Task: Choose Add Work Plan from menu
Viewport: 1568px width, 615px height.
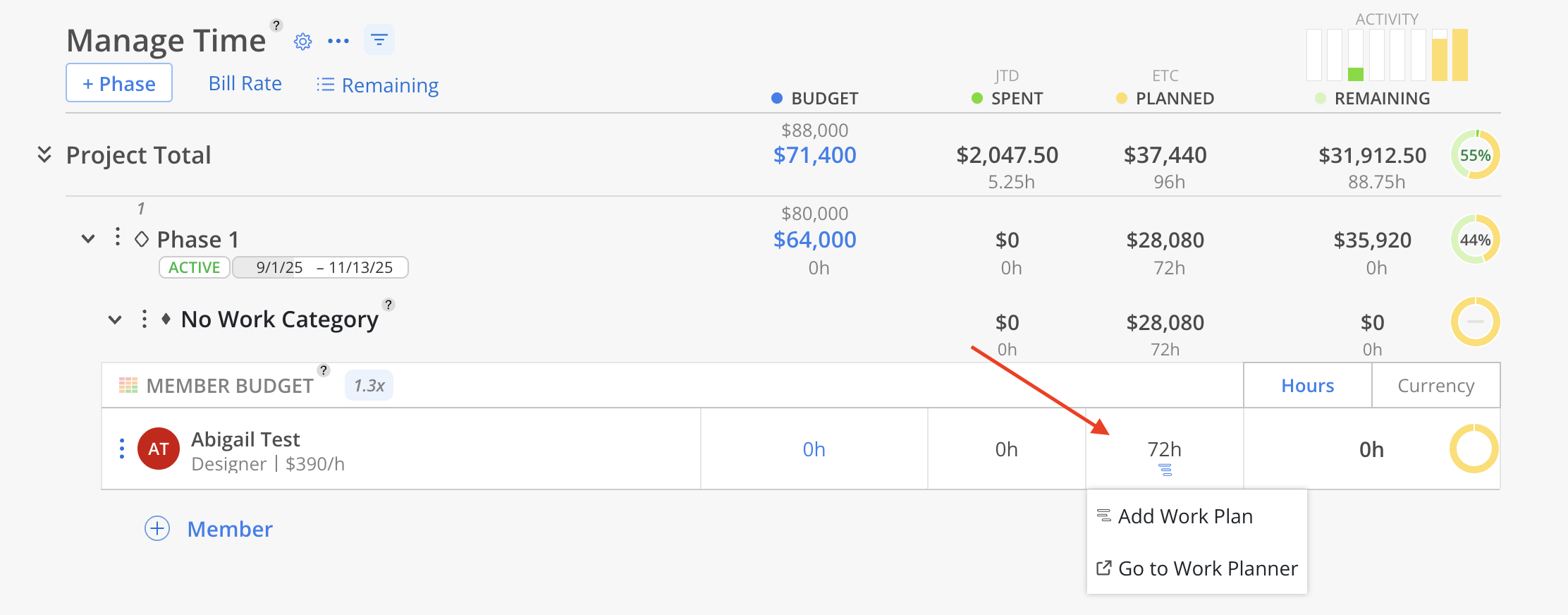Action: coord(1184,516)
